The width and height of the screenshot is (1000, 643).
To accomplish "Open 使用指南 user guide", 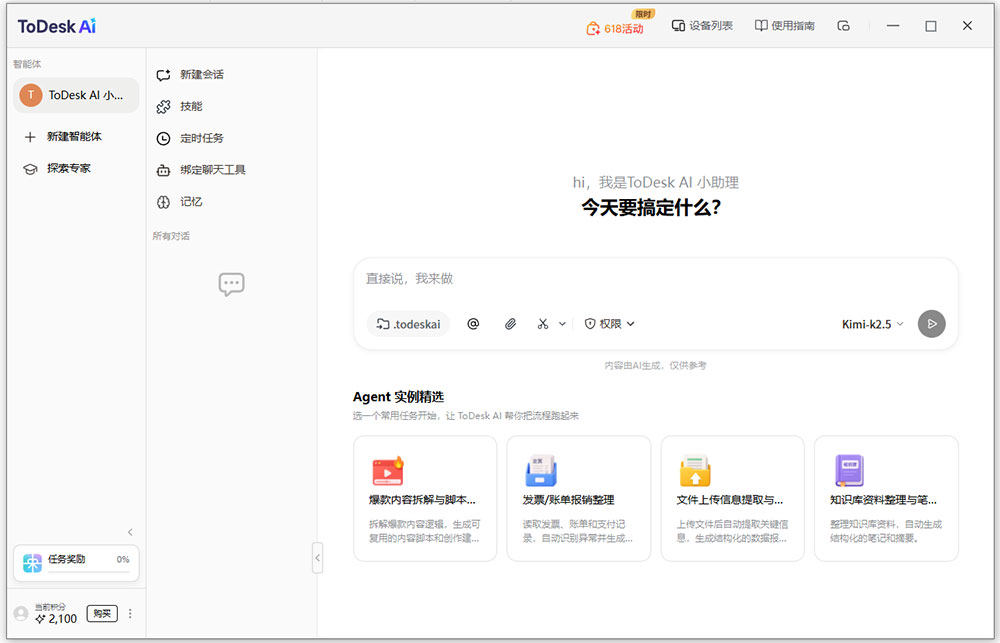I will [784, 26].
